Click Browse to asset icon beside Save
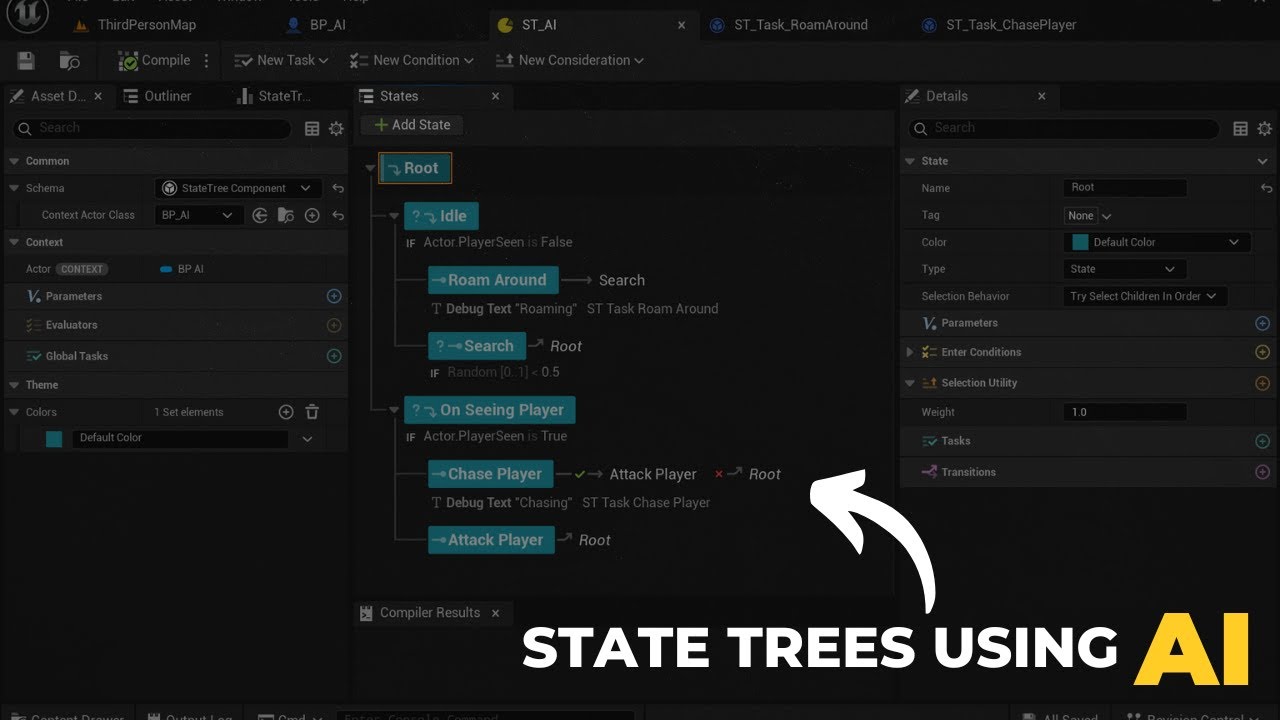The height and width of the screenshot is (720, 1280). click(69, 61)
